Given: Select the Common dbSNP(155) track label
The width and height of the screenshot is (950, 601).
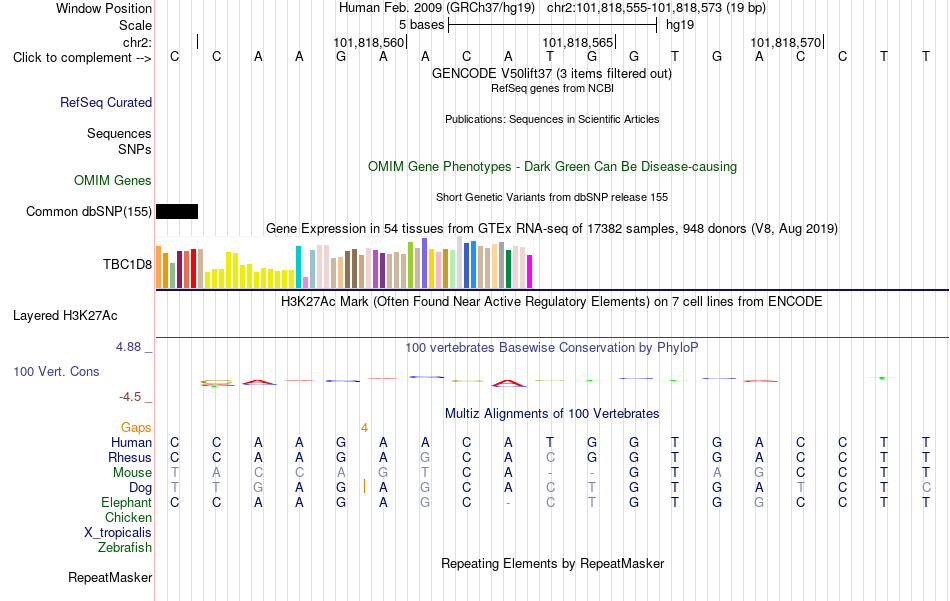Looking at the screenshot, I should point(89,211).
